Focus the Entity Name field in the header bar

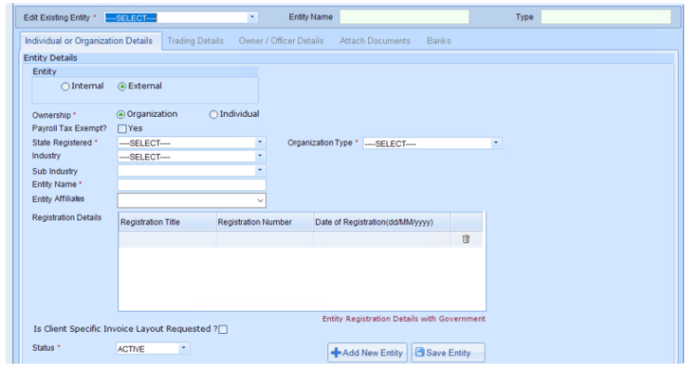(404, 17)
